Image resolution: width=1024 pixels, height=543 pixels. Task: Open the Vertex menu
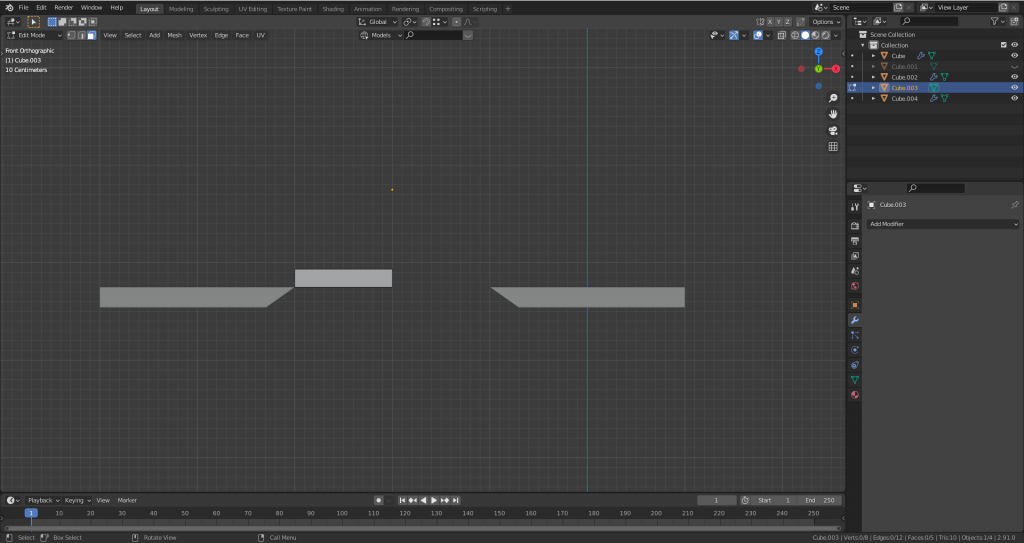click(x=198, y=35)
